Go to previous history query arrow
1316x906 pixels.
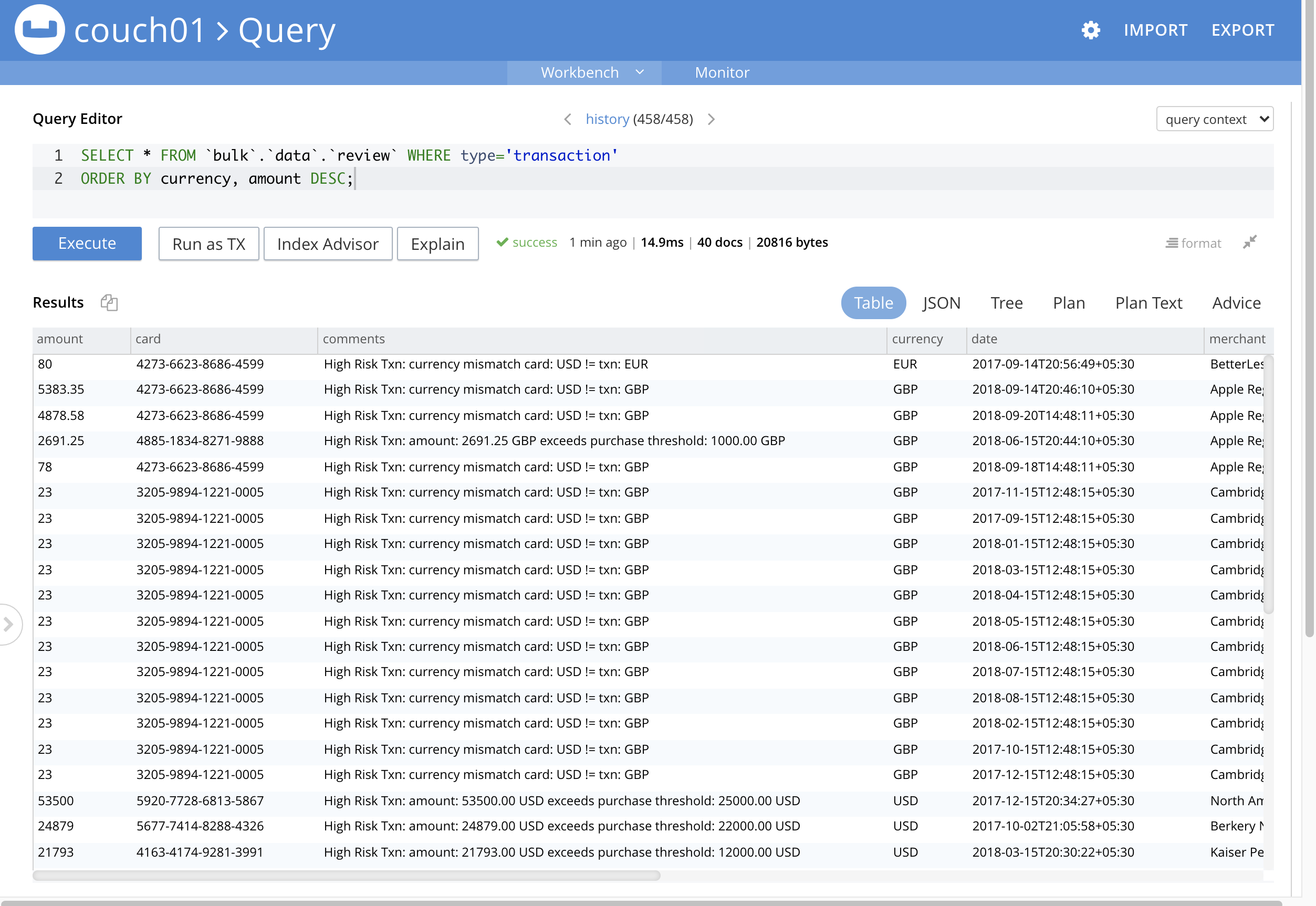(567, 119)
